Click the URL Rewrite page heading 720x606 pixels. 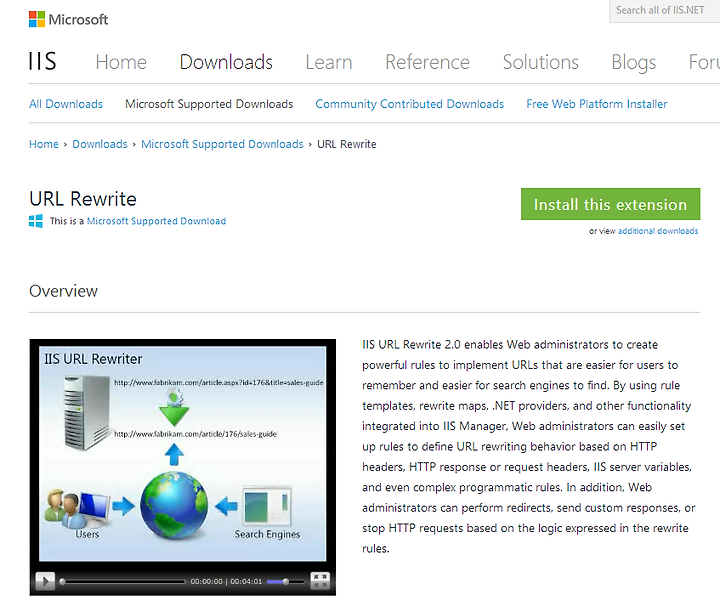pyautogui.click(x=83, y=199)
